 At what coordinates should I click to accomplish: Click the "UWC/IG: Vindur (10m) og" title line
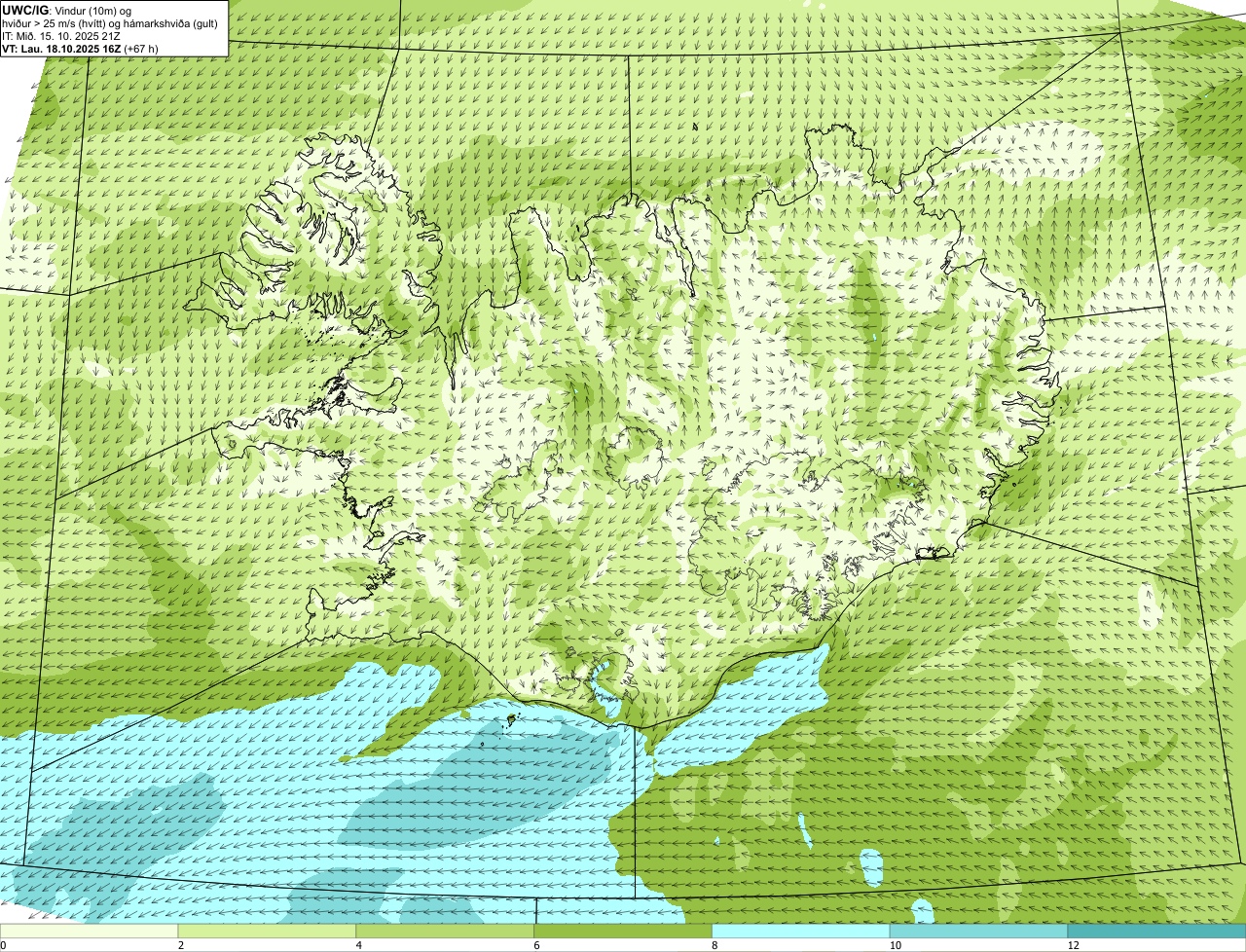(67, 11)
